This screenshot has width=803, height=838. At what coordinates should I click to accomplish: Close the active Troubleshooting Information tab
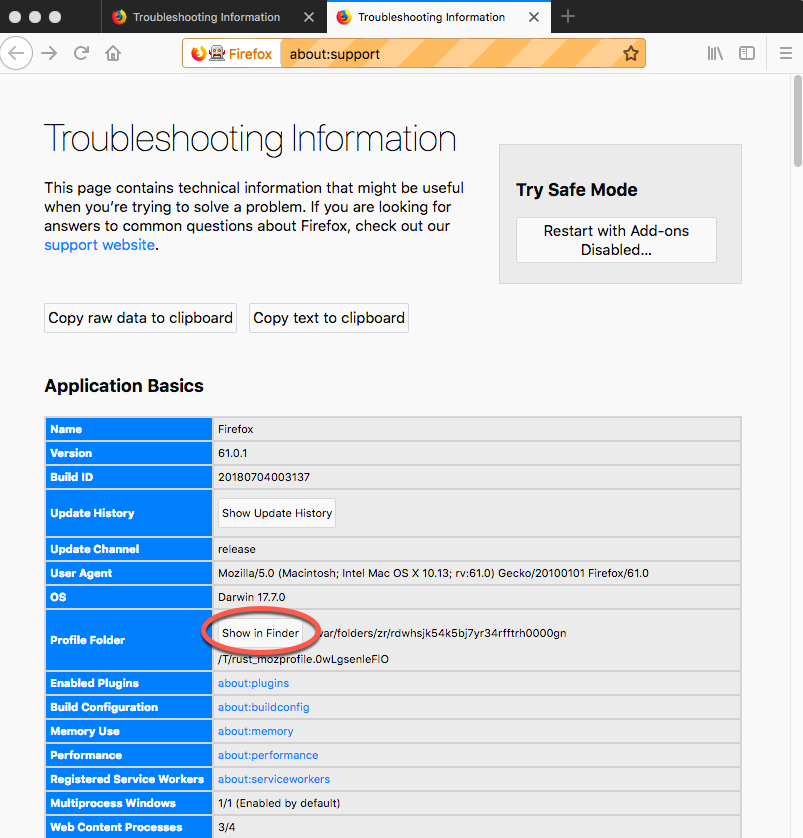click(534, 17)
